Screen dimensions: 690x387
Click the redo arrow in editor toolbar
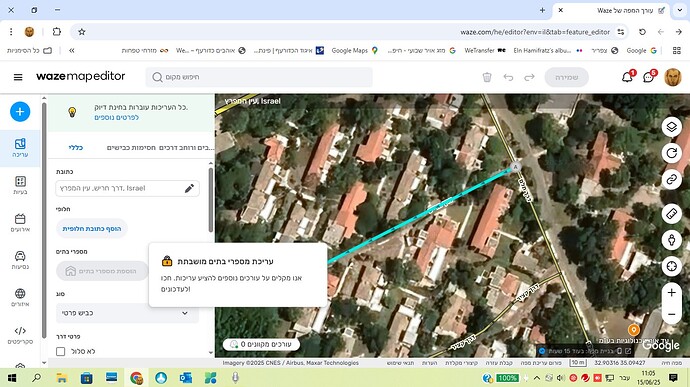[529, 77]
